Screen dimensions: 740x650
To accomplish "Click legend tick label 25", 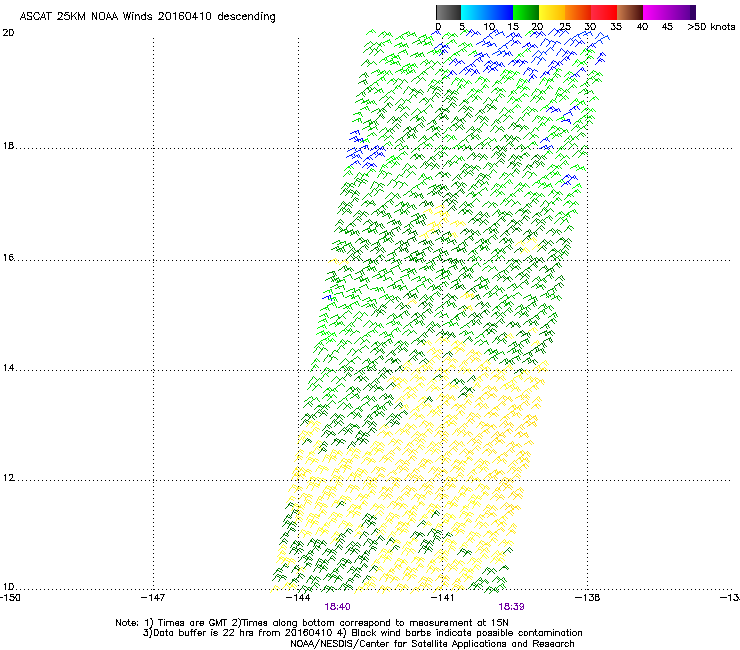I will (565, 27).
